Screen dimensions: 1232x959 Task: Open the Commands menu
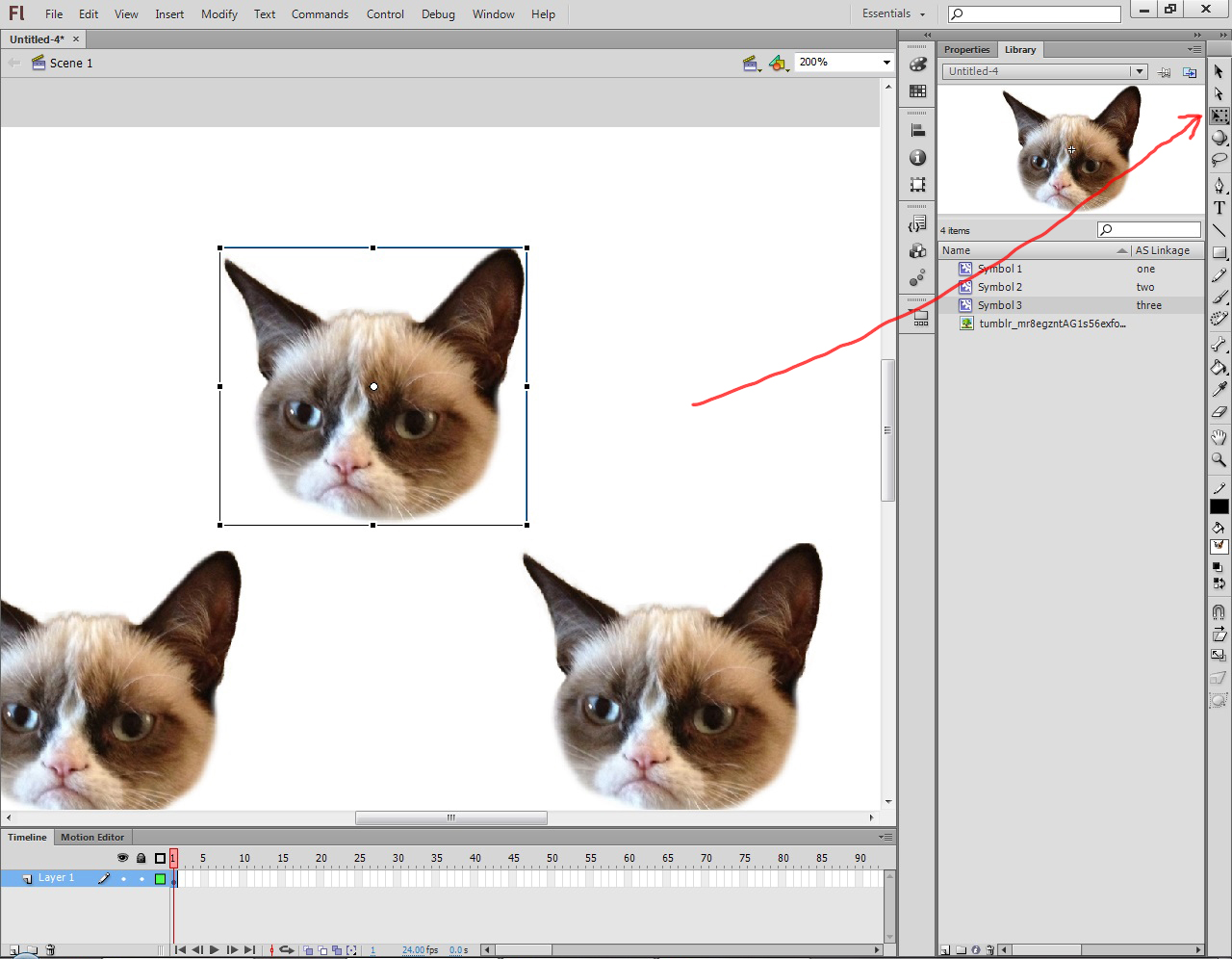coord(320,13)
